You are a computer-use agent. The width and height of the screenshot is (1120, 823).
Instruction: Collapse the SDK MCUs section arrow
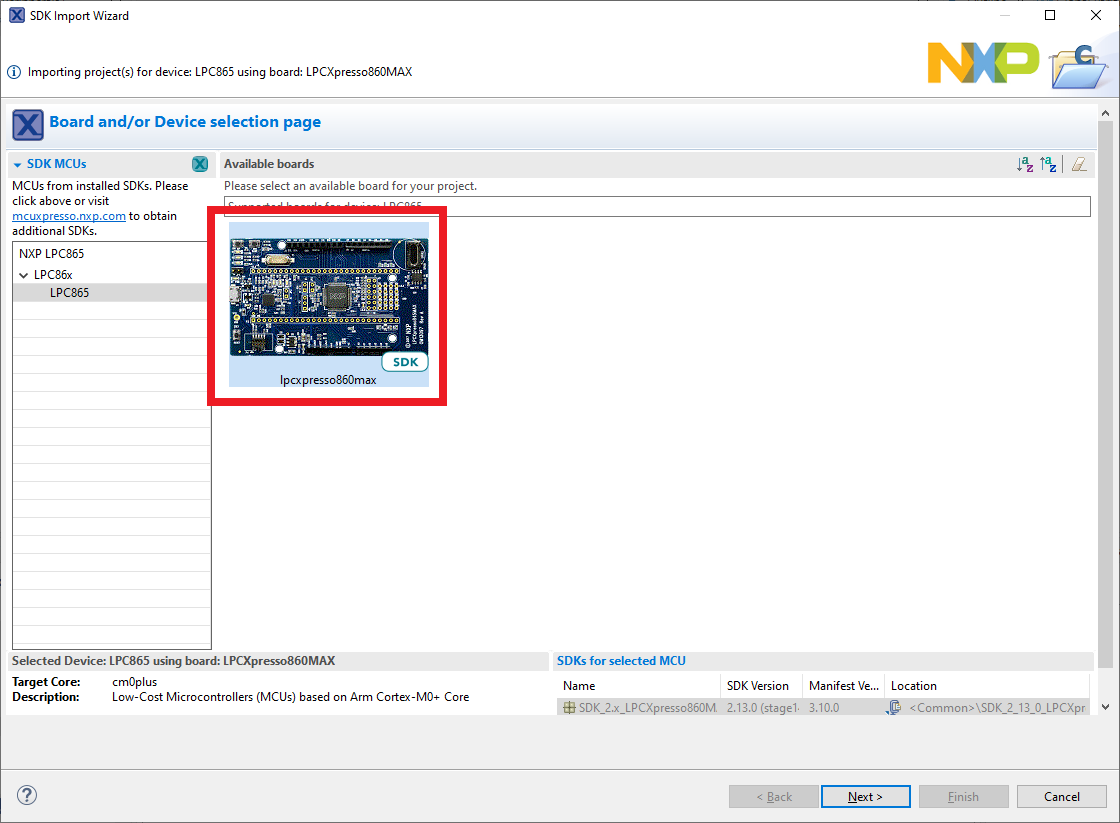[18, 164]
